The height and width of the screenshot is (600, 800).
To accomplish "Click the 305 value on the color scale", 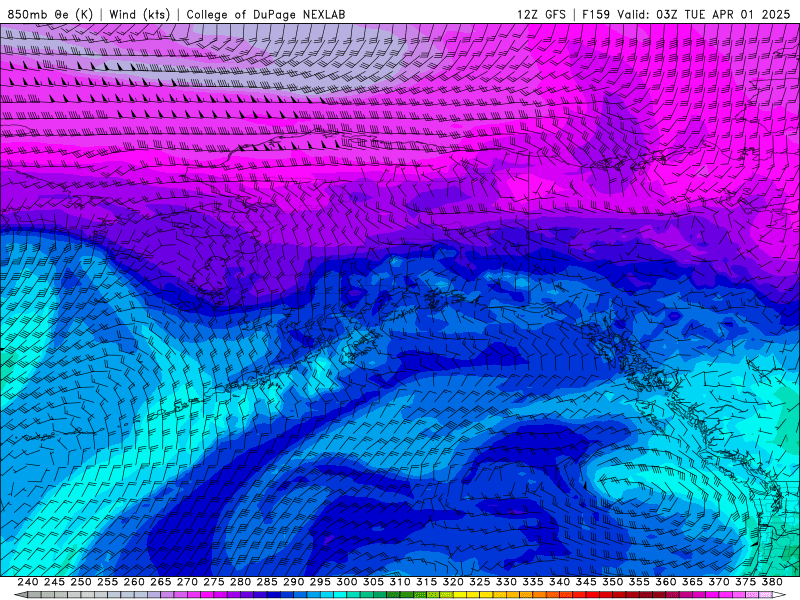I will tap(373, 582).
